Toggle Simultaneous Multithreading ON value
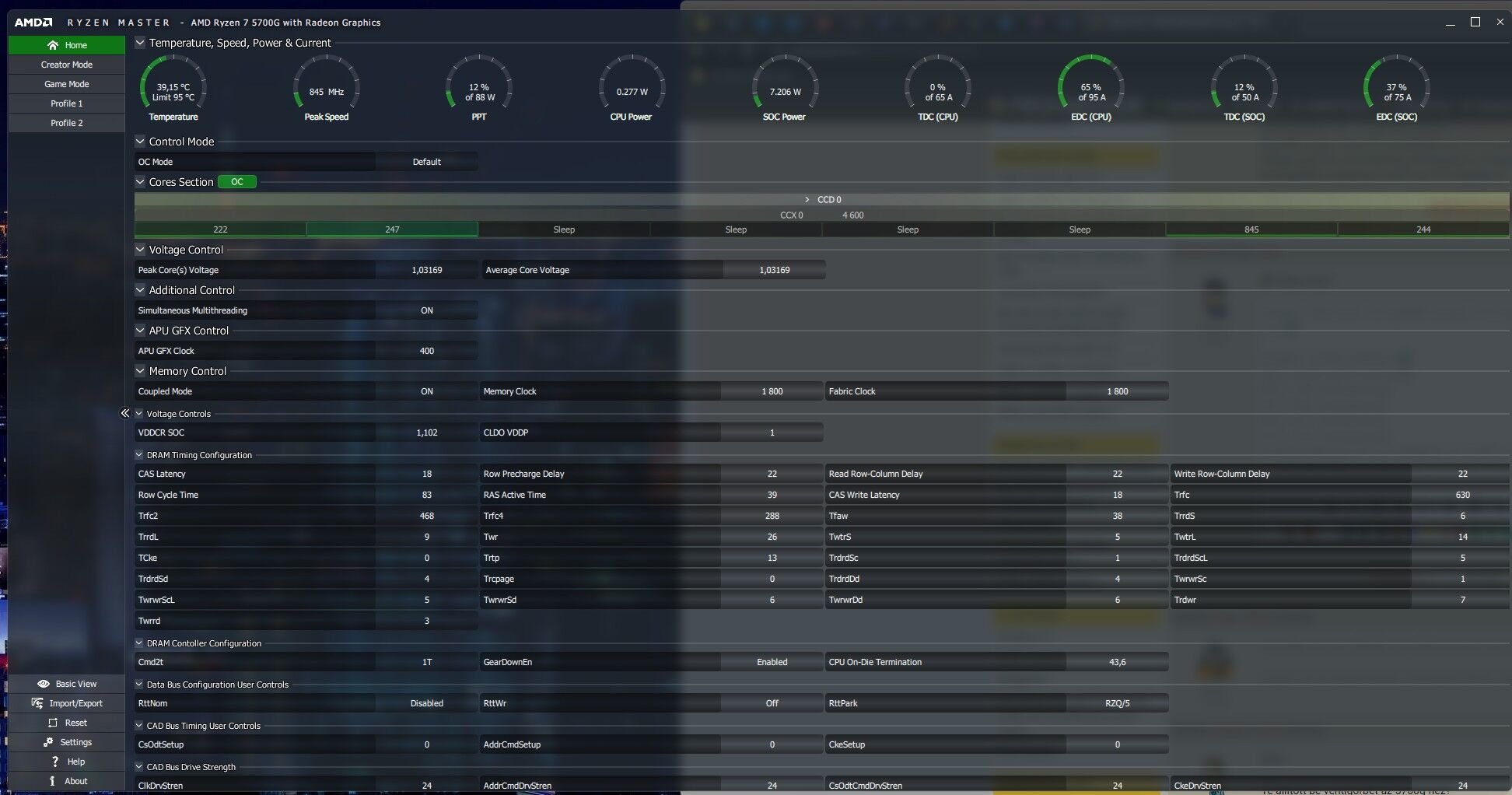The image size is (1512, 795). tap(427, 310)
